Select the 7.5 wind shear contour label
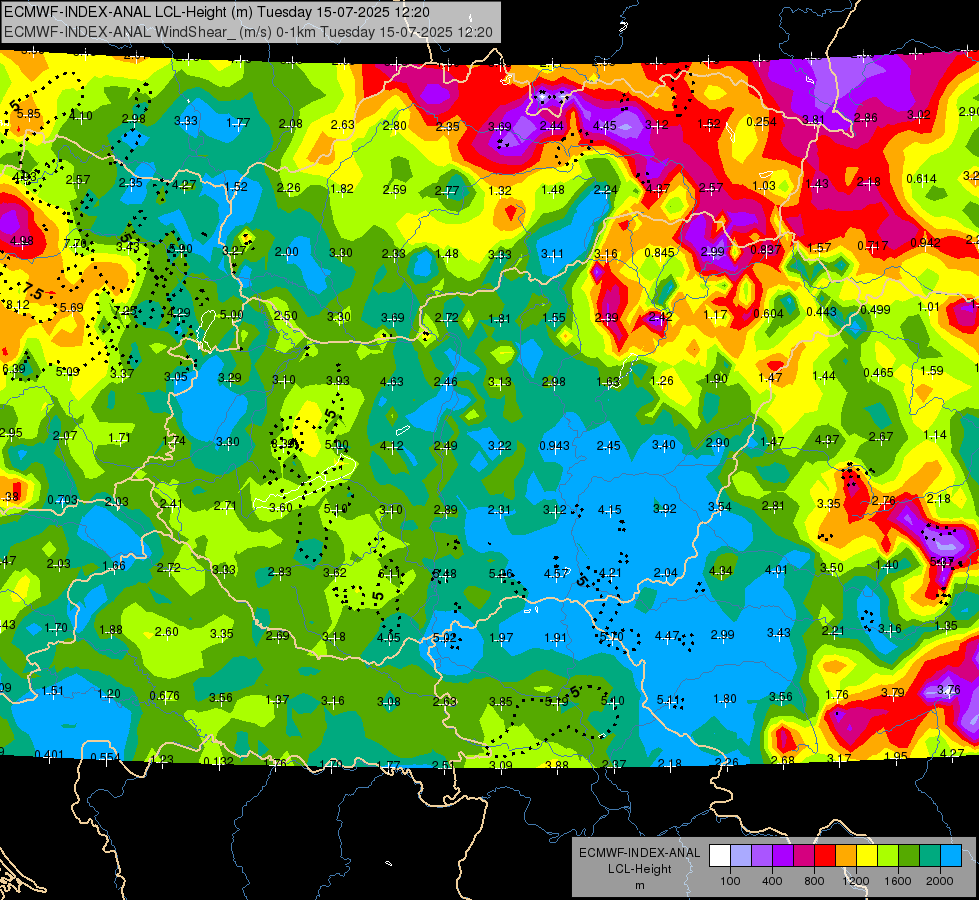The width and height of the screenshot is (979, 900). point(32,291)
